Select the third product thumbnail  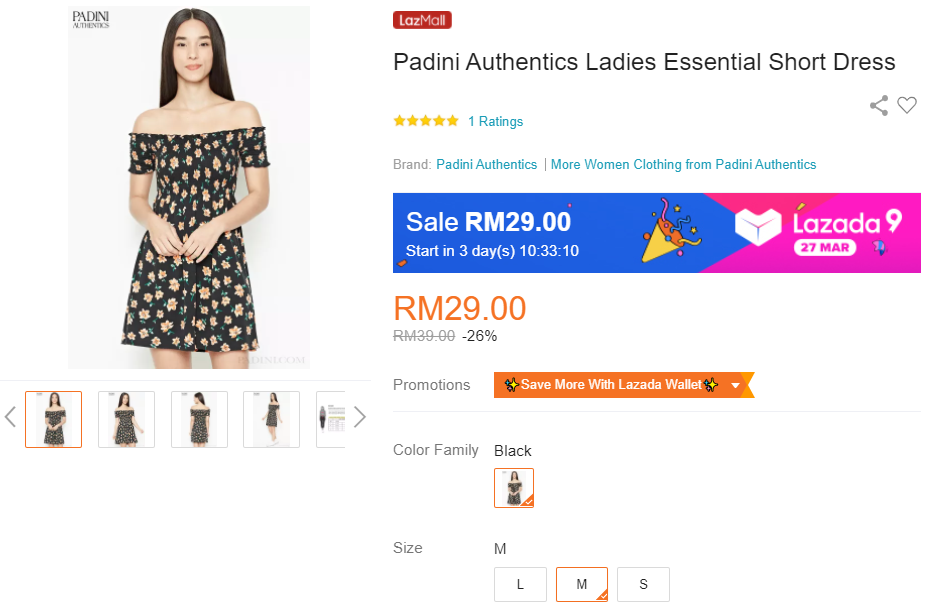pos(199,419)
